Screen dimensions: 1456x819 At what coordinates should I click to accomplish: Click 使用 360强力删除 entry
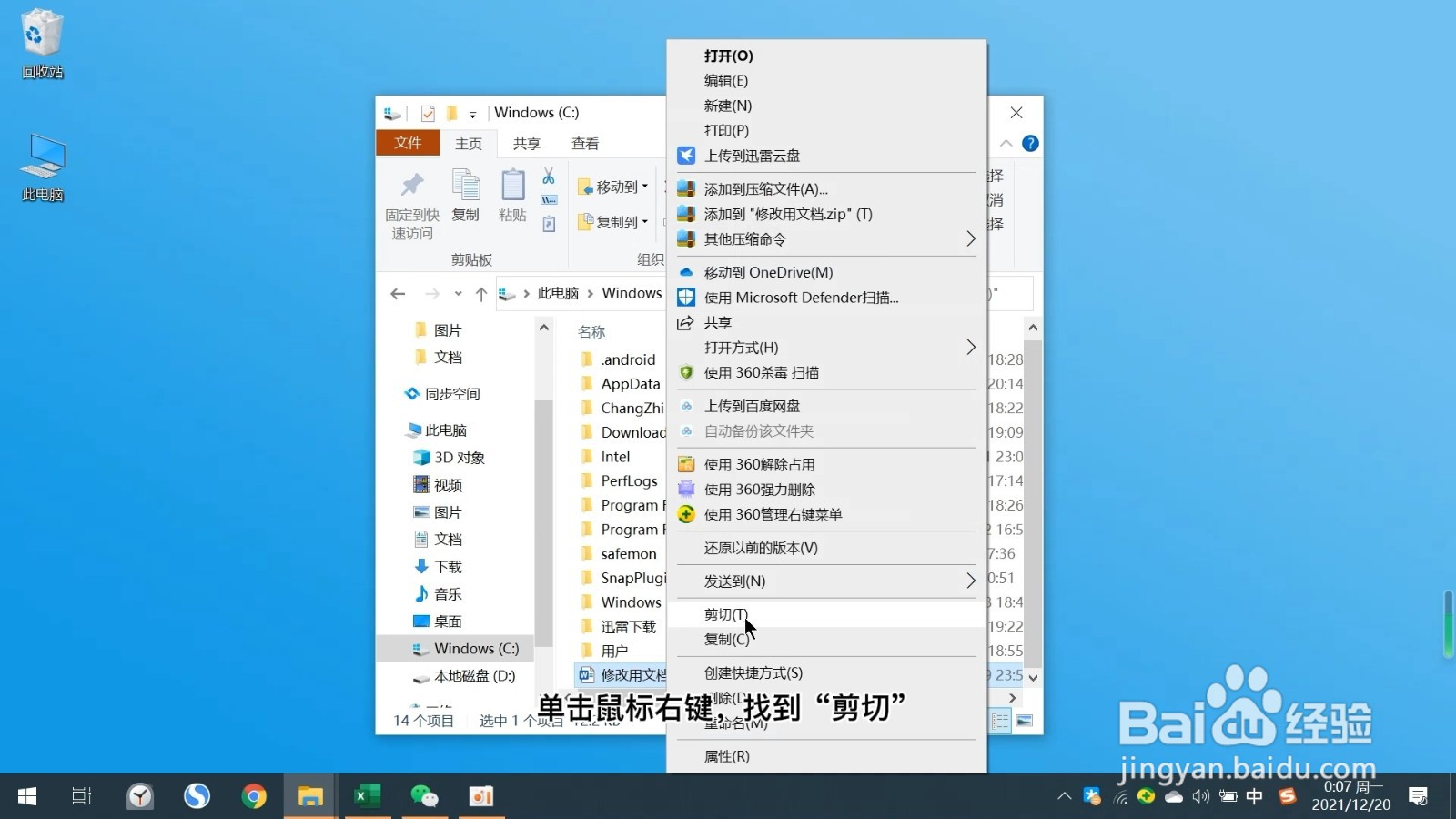826,490
